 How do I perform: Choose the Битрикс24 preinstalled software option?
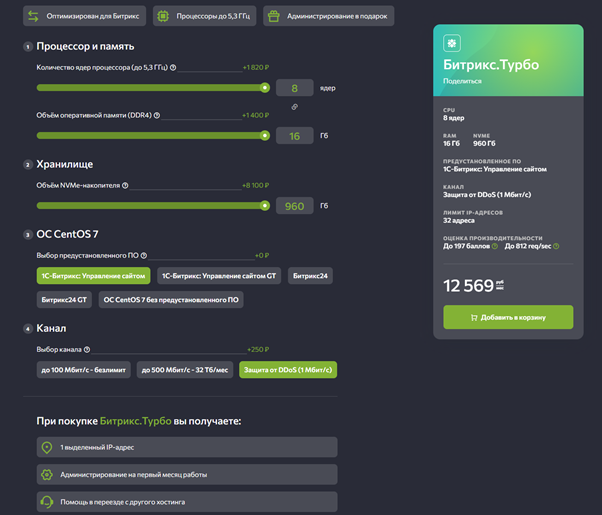point(312,275)
